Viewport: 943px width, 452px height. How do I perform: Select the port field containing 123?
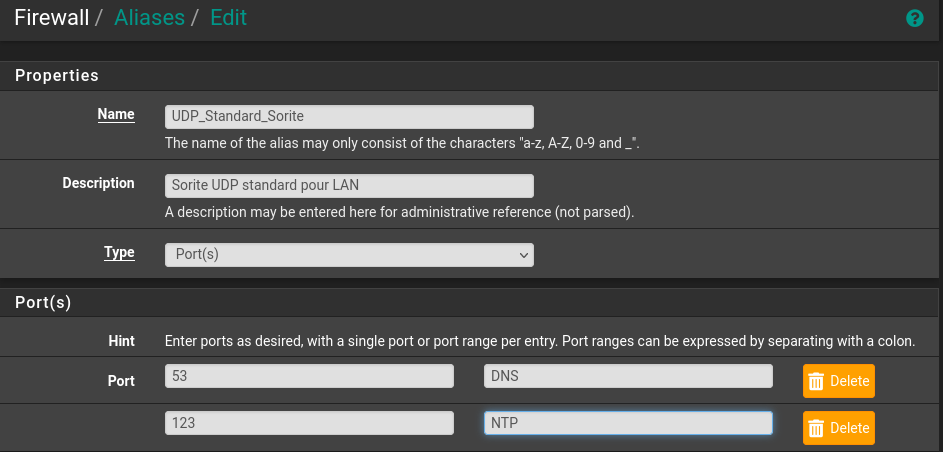pyautogui.click(x=309, y=423)
